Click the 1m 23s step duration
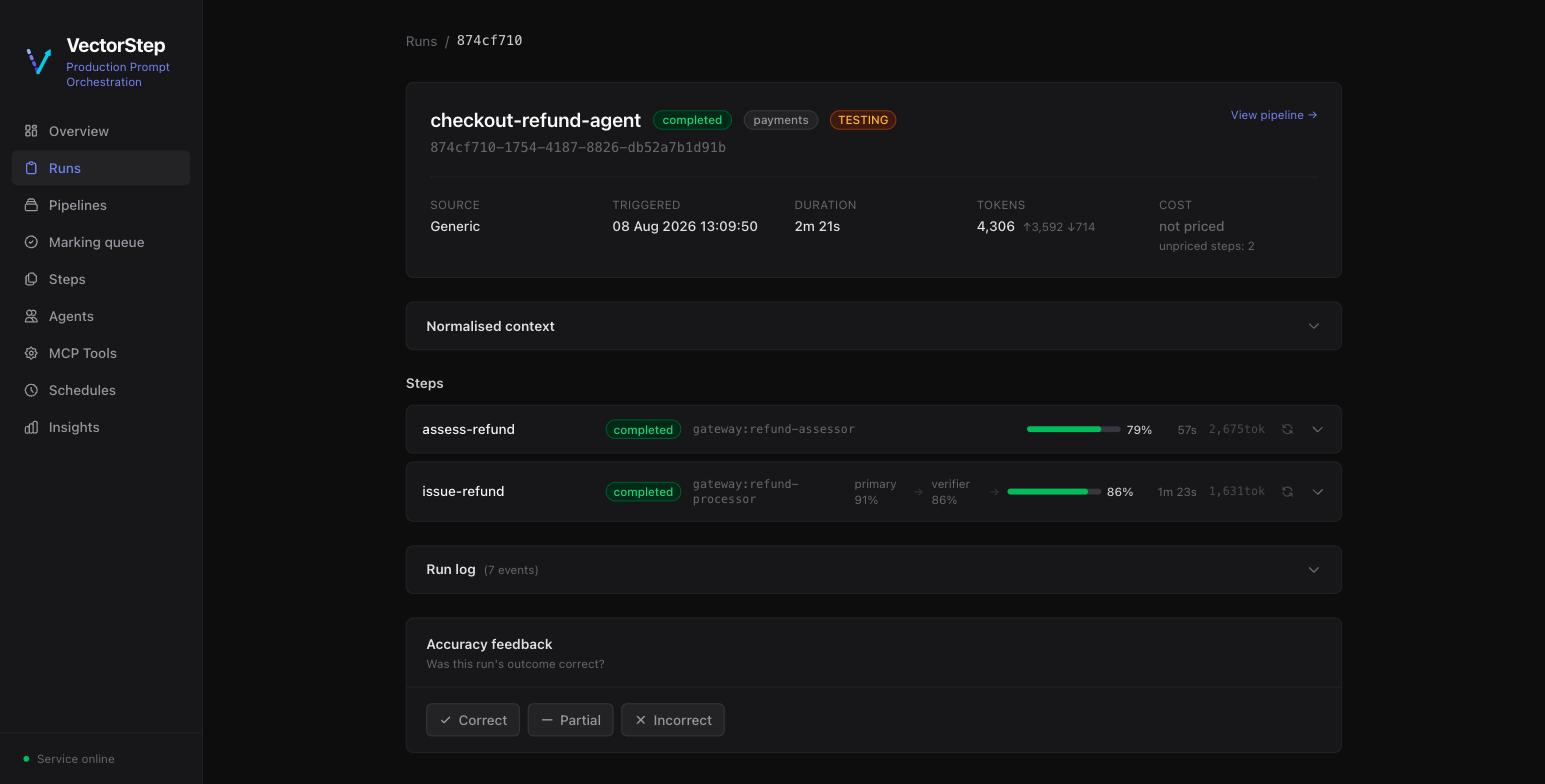The height and width of the screenshot is (784, 1545). (x=1177, y=492)
